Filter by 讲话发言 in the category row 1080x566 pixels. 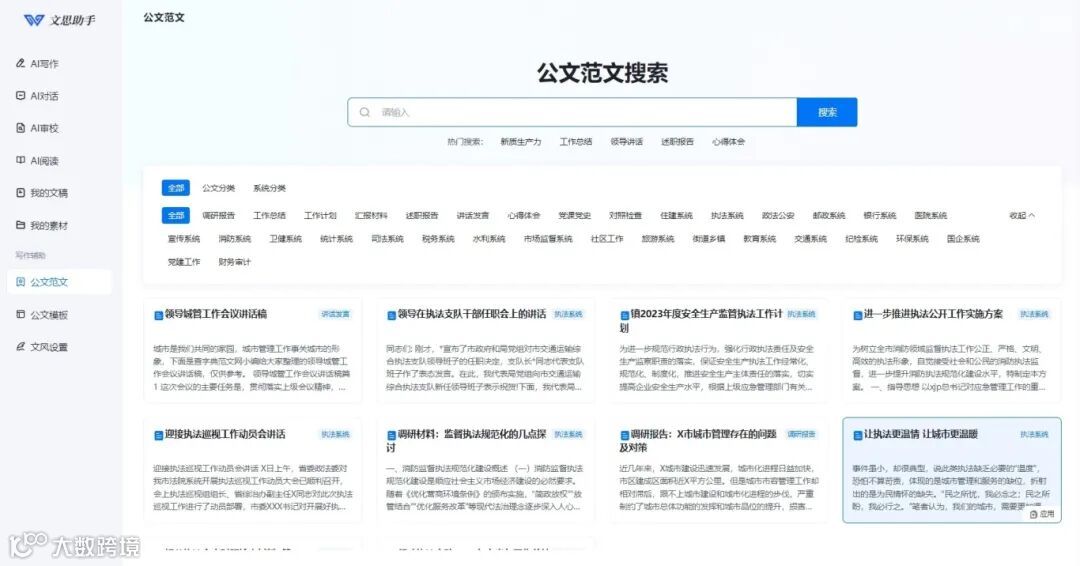point(472,216)
